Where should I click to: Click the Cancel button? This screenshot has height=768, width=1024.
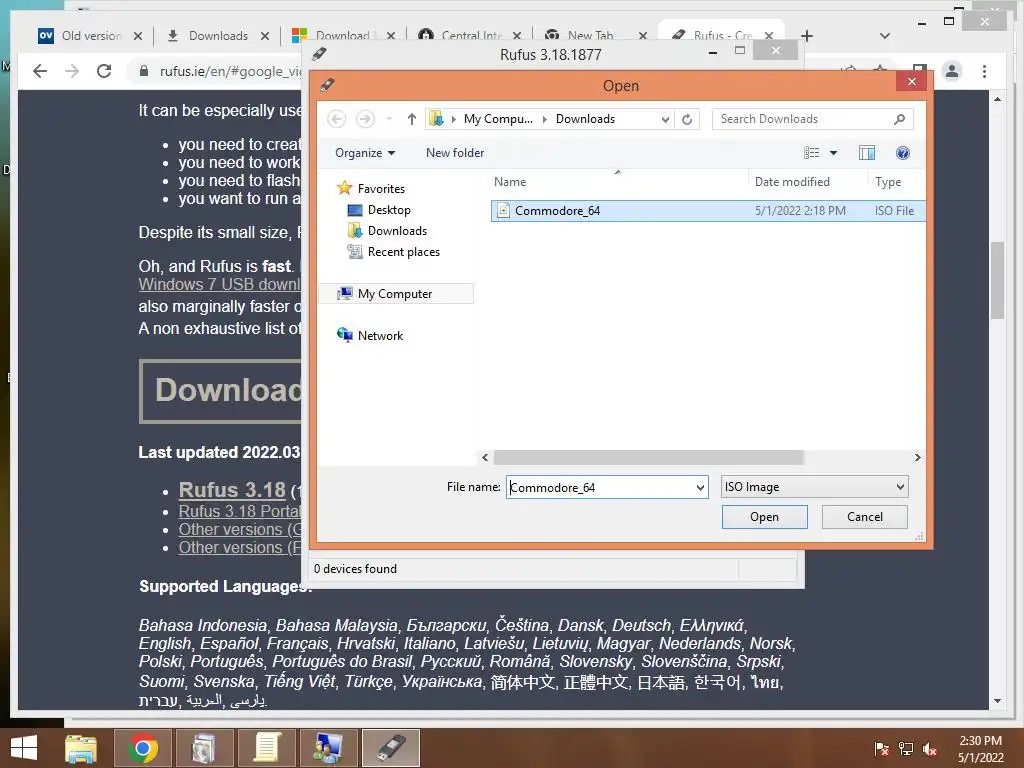coord(865,517)
